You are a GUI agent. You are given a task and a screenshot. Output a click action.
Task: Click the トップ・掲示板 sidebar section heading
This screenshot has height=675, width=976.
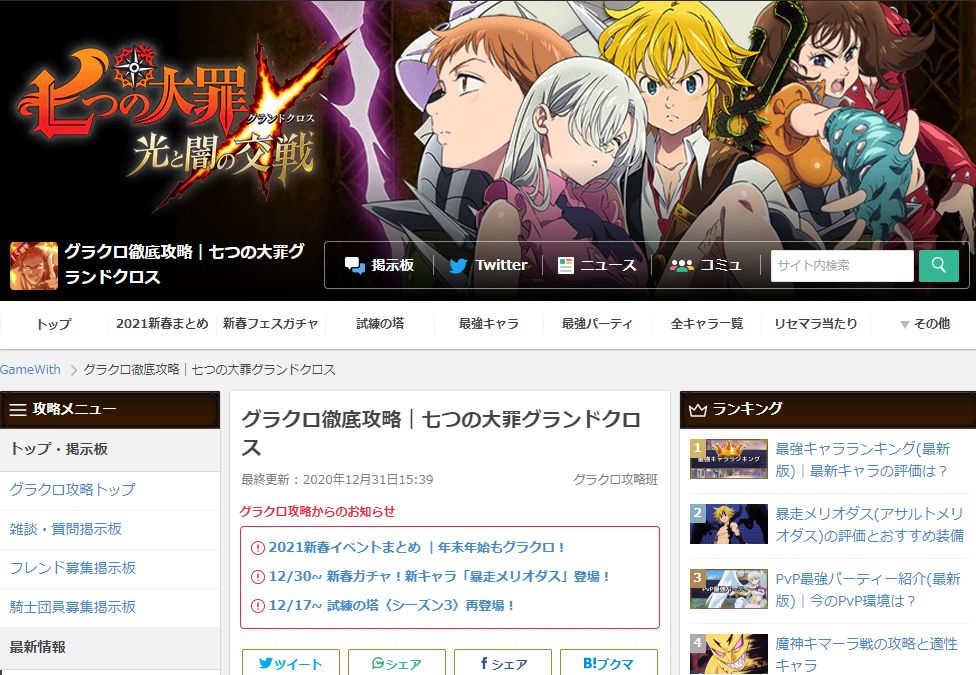click(x=59, y=449)
